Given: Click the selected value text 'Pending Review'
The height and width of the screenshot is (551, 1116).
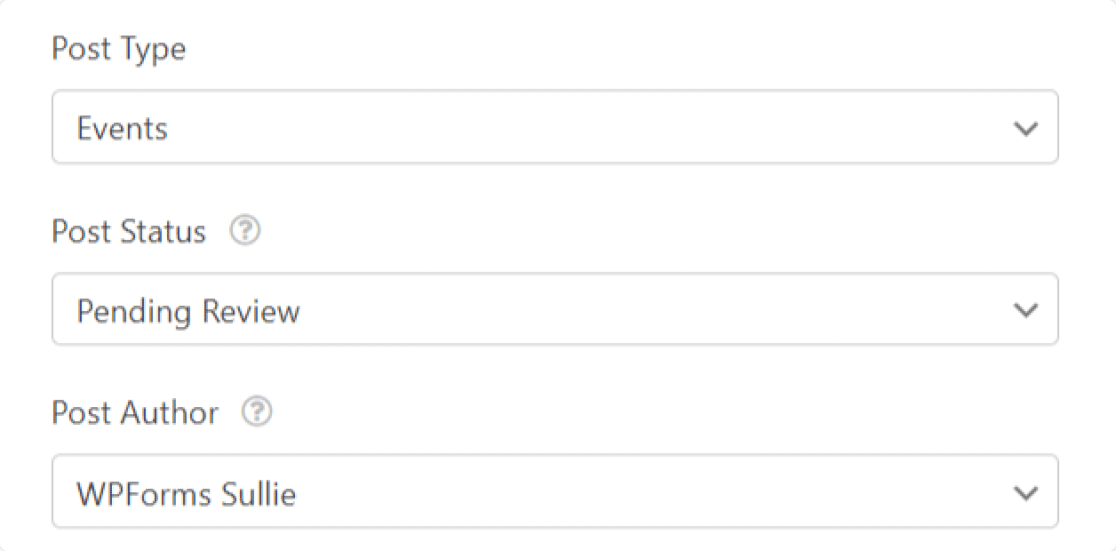Looking at the screenshot, I should pyautogui.click(x=188, y=311).
